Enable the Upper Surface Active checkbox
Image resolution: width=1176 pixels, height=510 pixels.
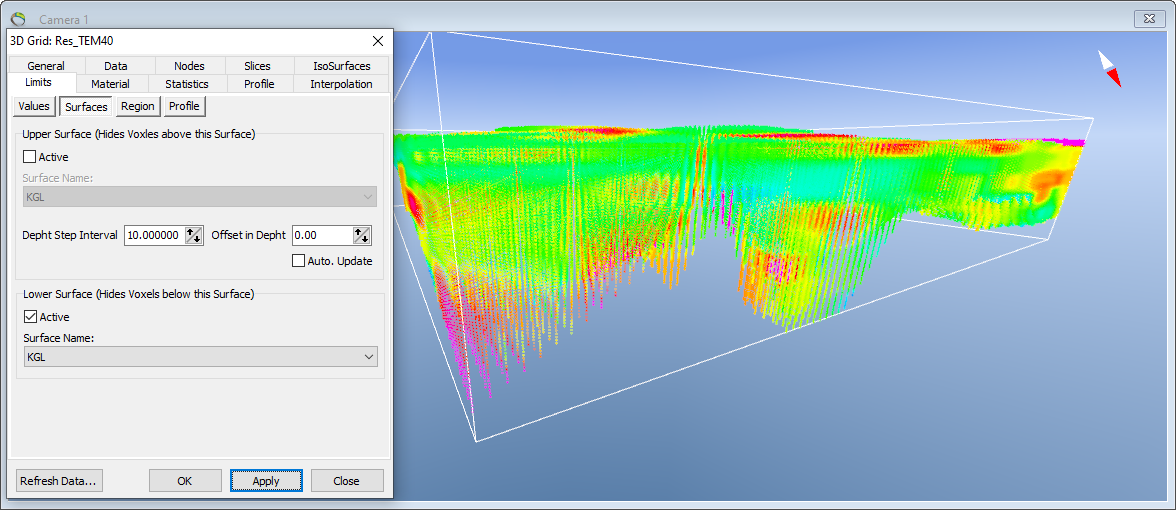click(29, 157)
